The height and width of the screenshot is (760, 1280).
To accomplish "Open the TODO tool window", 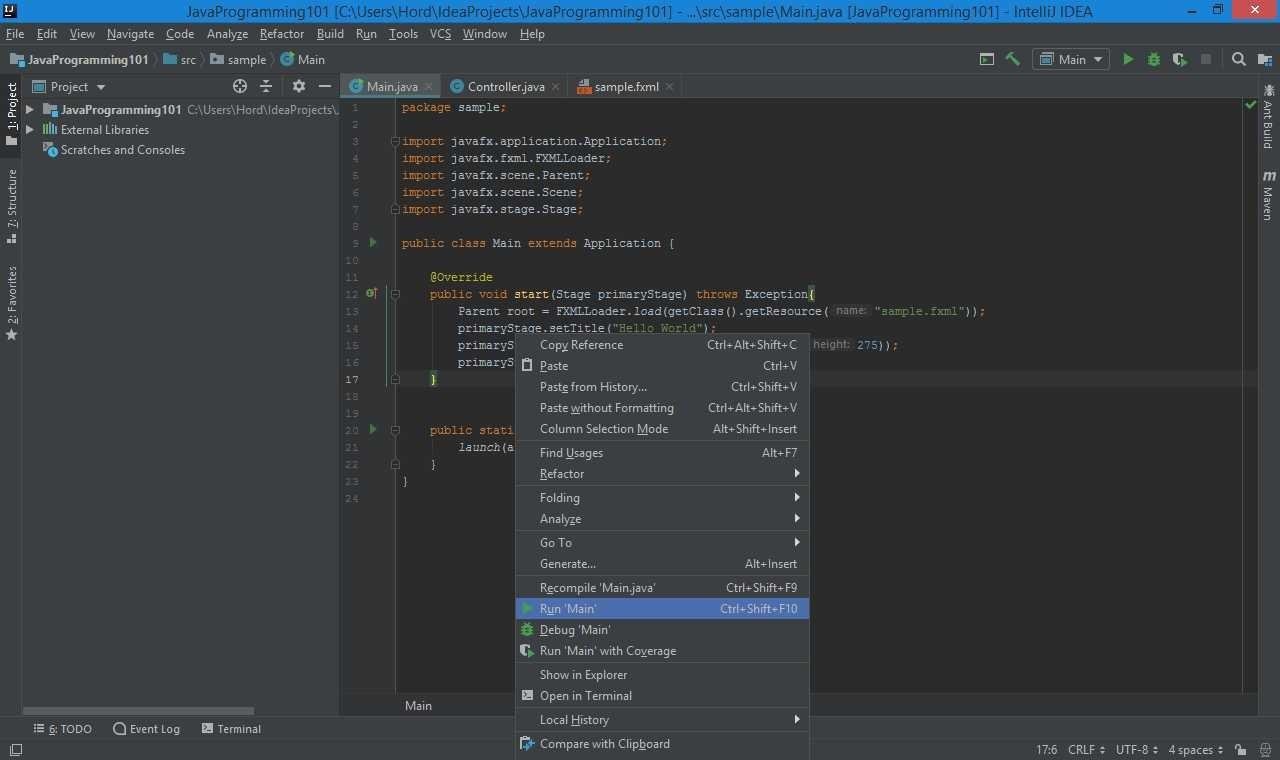I will 62,729.
